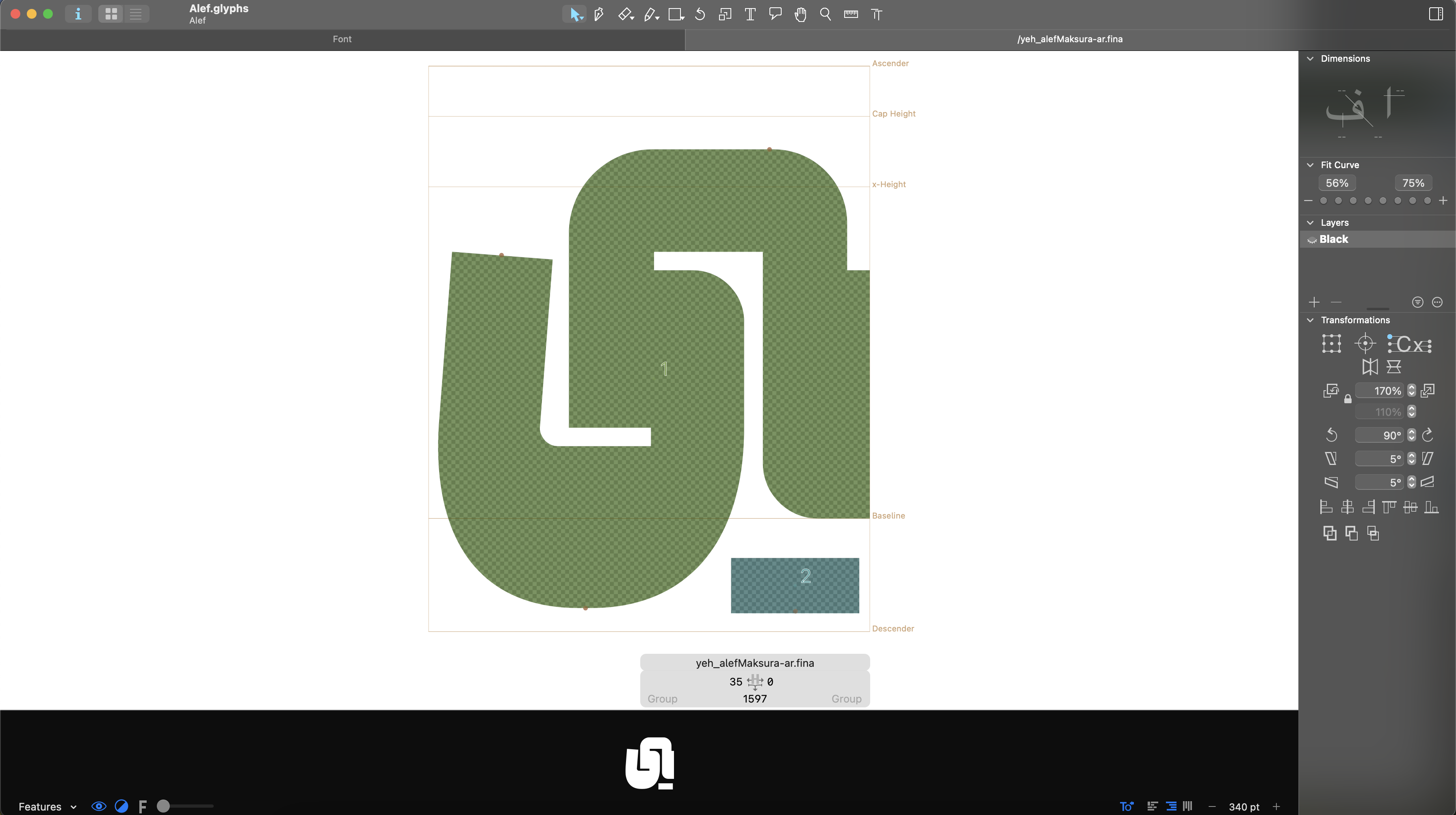
Task: Collapse the Transformations section
Action: [x=1310, y=320]
